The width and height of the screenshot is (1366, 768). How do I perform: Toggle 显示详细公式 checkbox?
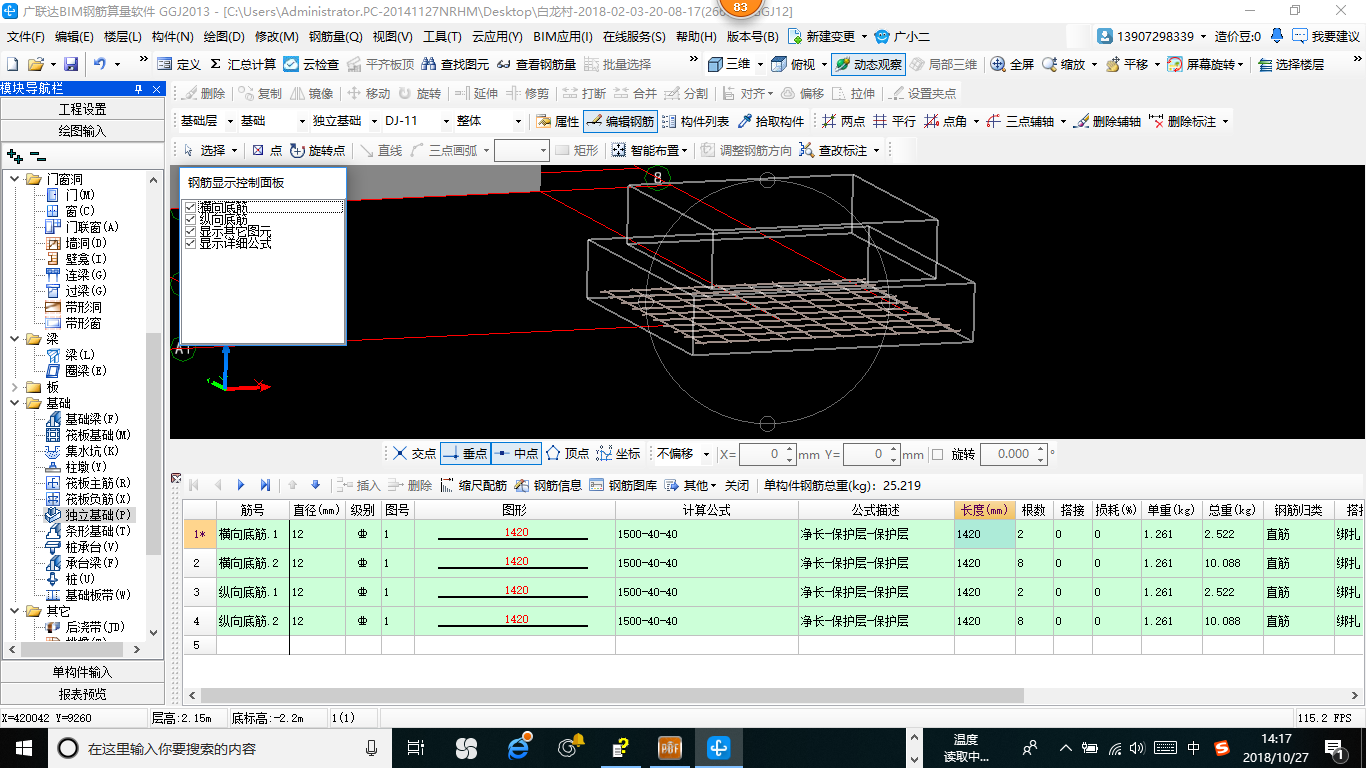(x=190, y=243)
